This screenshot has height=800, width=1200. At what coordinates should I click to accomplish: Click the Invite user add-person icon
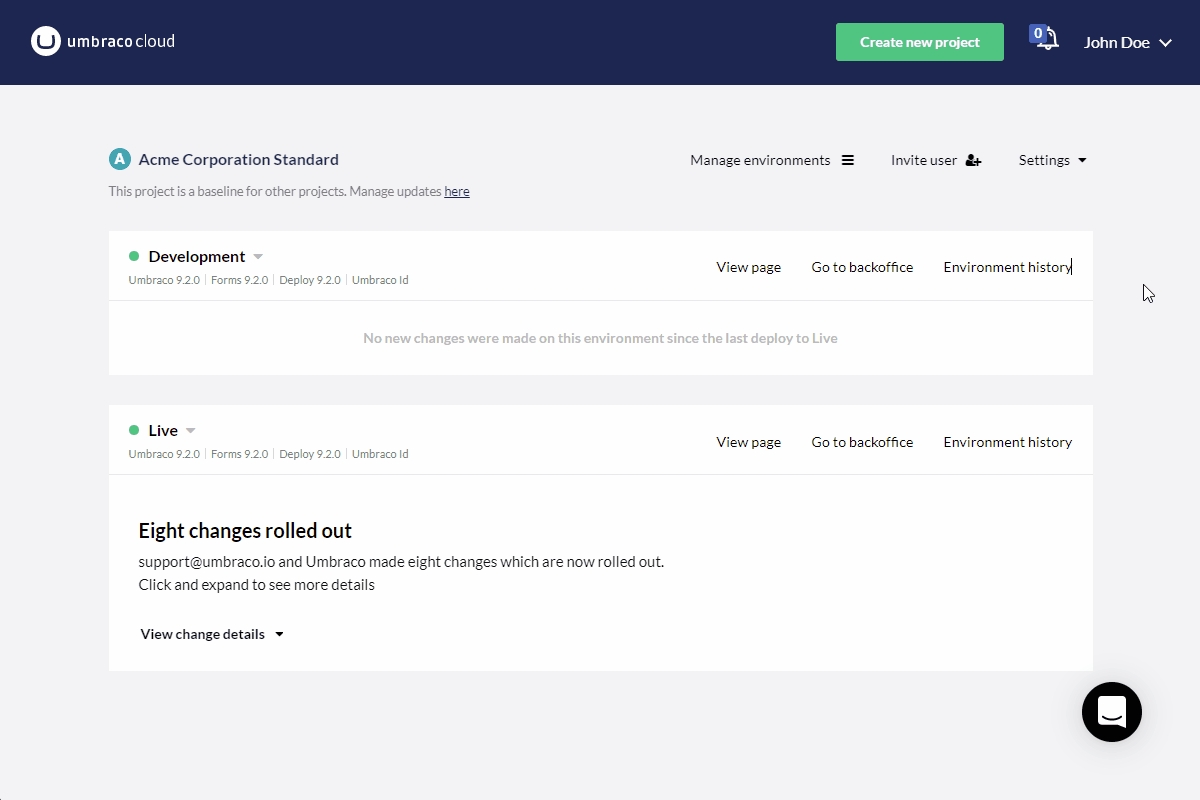[973, 160]
